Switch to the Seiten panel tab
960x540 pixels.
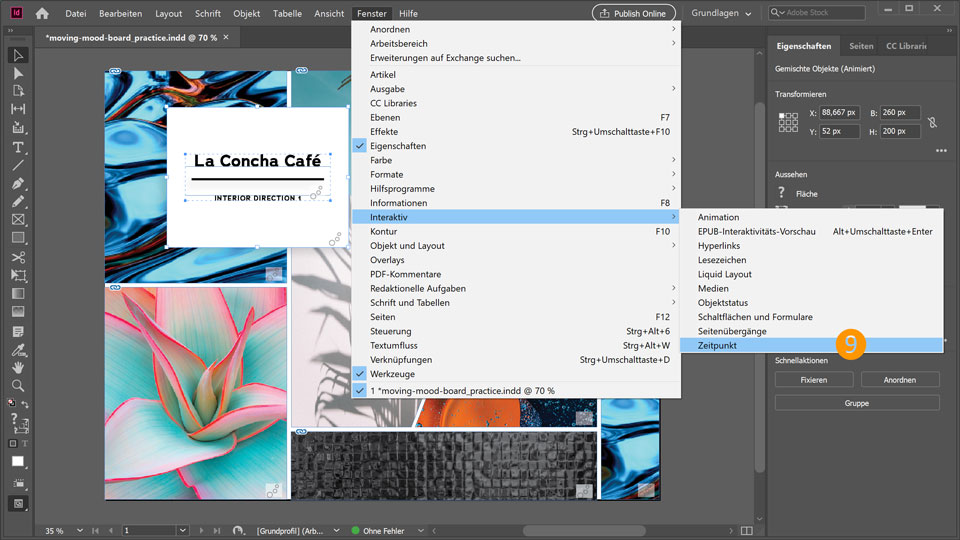[861, 46]
